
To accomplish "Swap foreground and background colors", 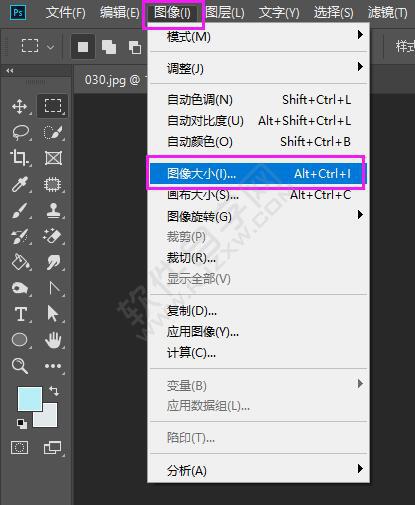I will point(54,390).
